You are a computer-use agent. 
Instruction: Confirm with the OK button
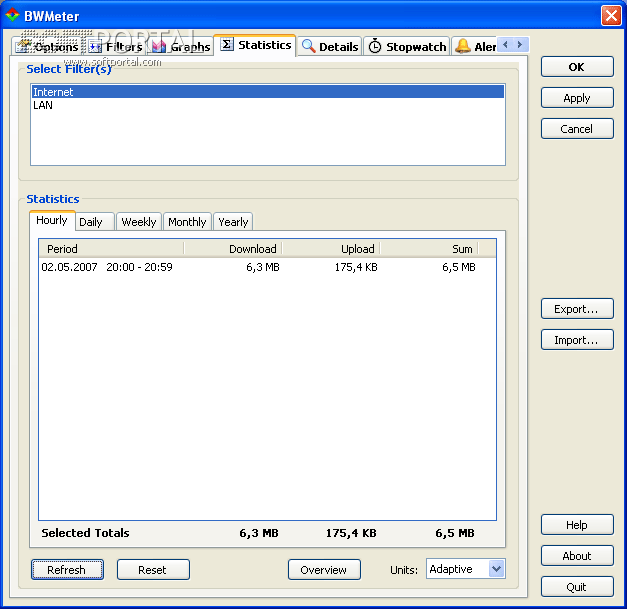[x=577, y=67]
